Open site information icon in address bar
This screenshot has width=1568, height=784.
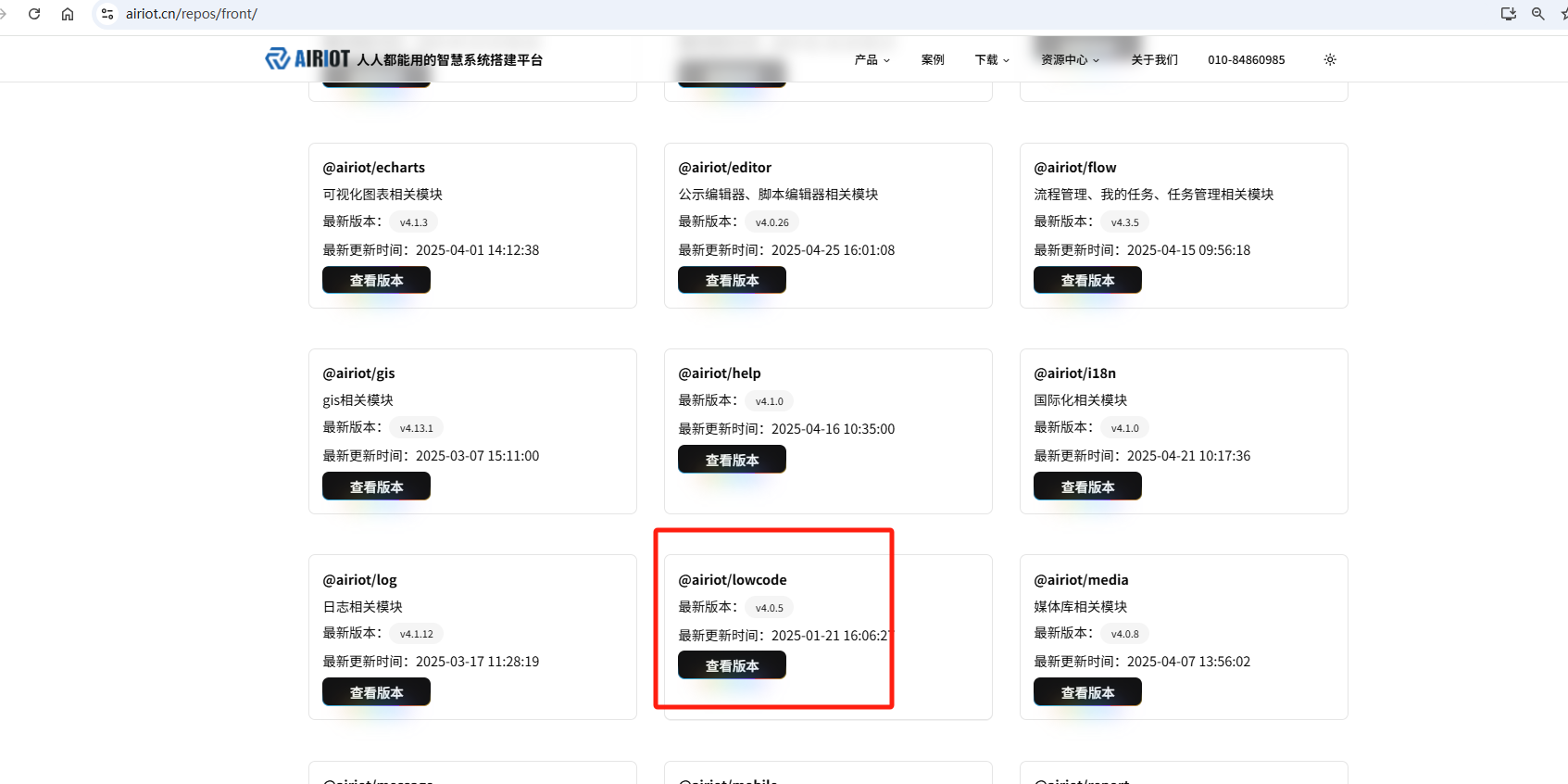tap(107, 14)
